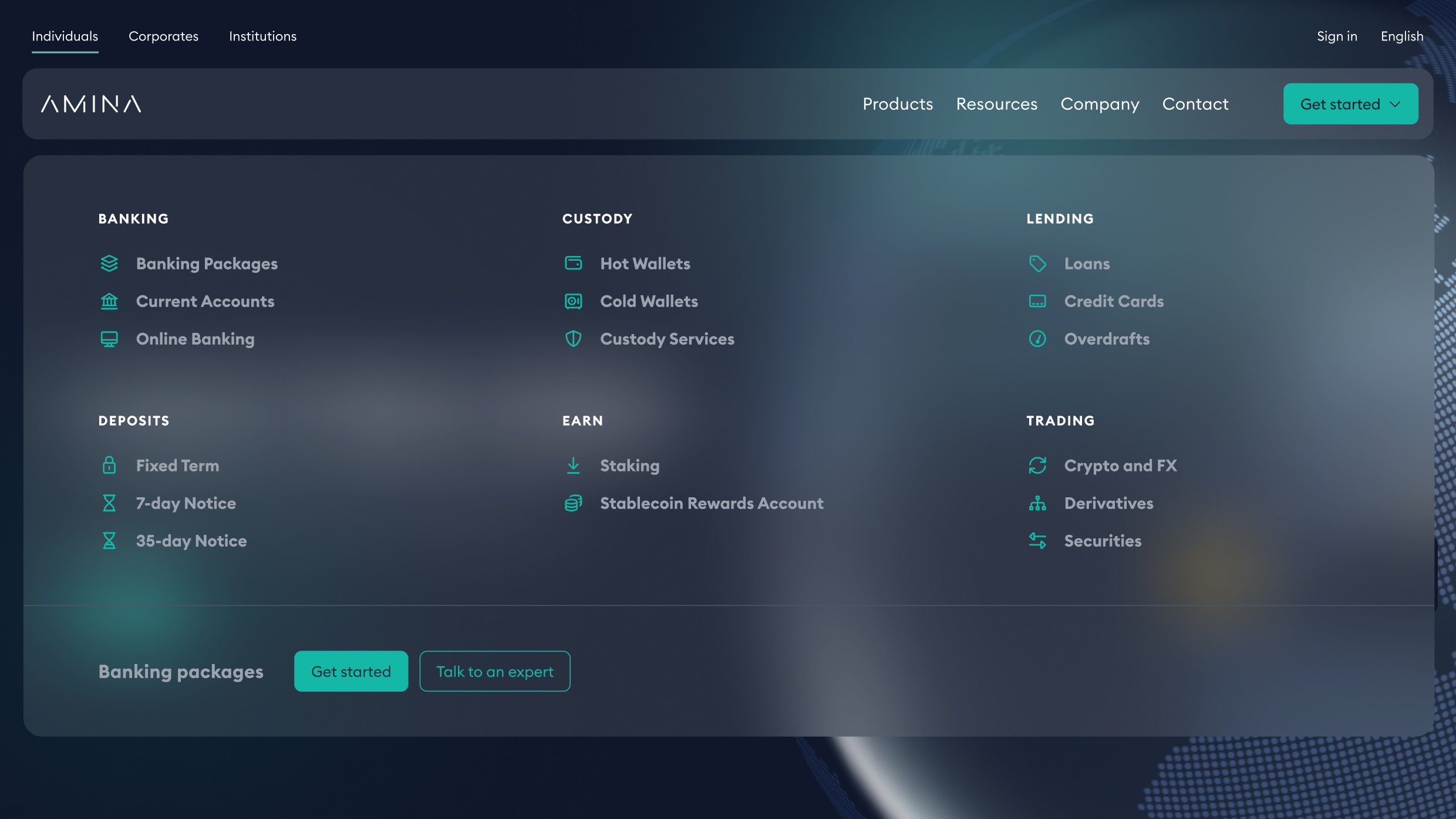
Task: Click the Crypto and FX refresh icon
Action: 1037,466
